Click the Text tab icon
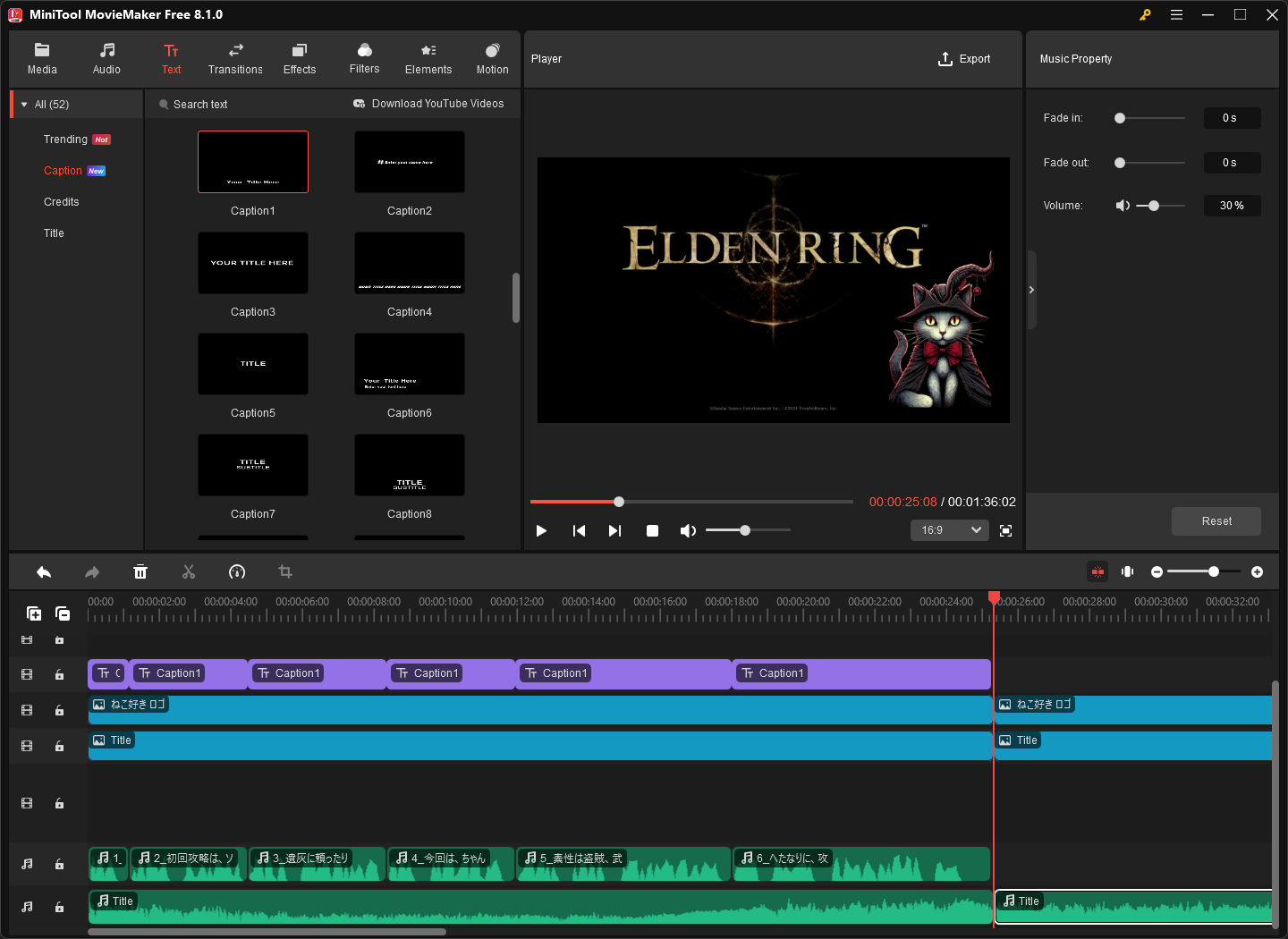Screen dimensions: 1288x939 [171, 51]
